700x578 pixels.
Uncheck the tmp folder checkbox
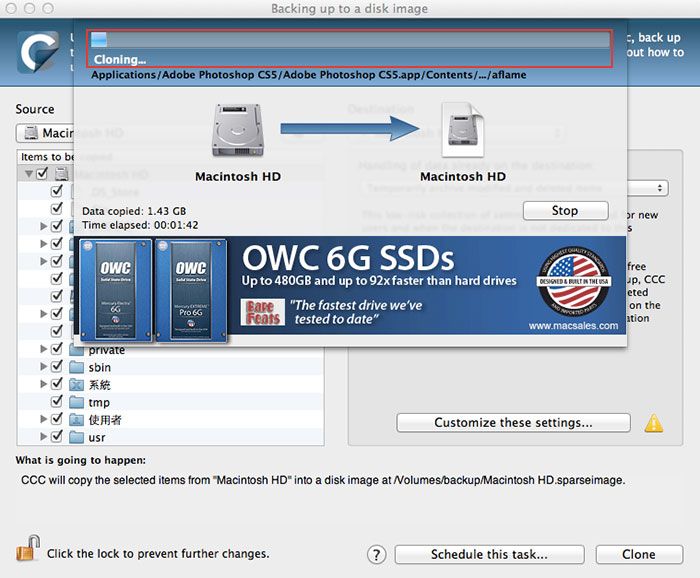point(57,401)
